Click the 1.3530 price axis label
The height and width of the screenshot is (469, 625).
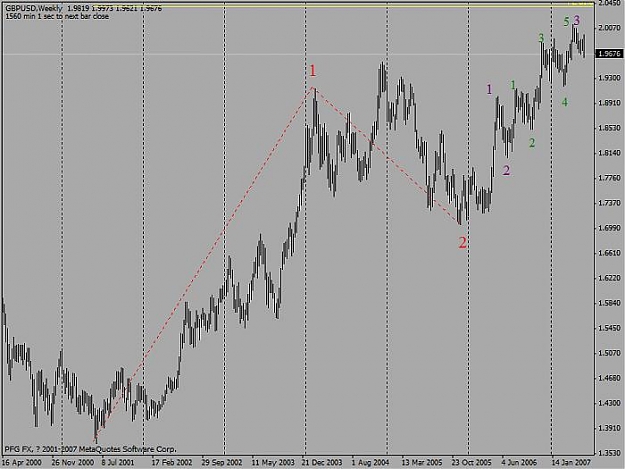[x=610, y=453]
